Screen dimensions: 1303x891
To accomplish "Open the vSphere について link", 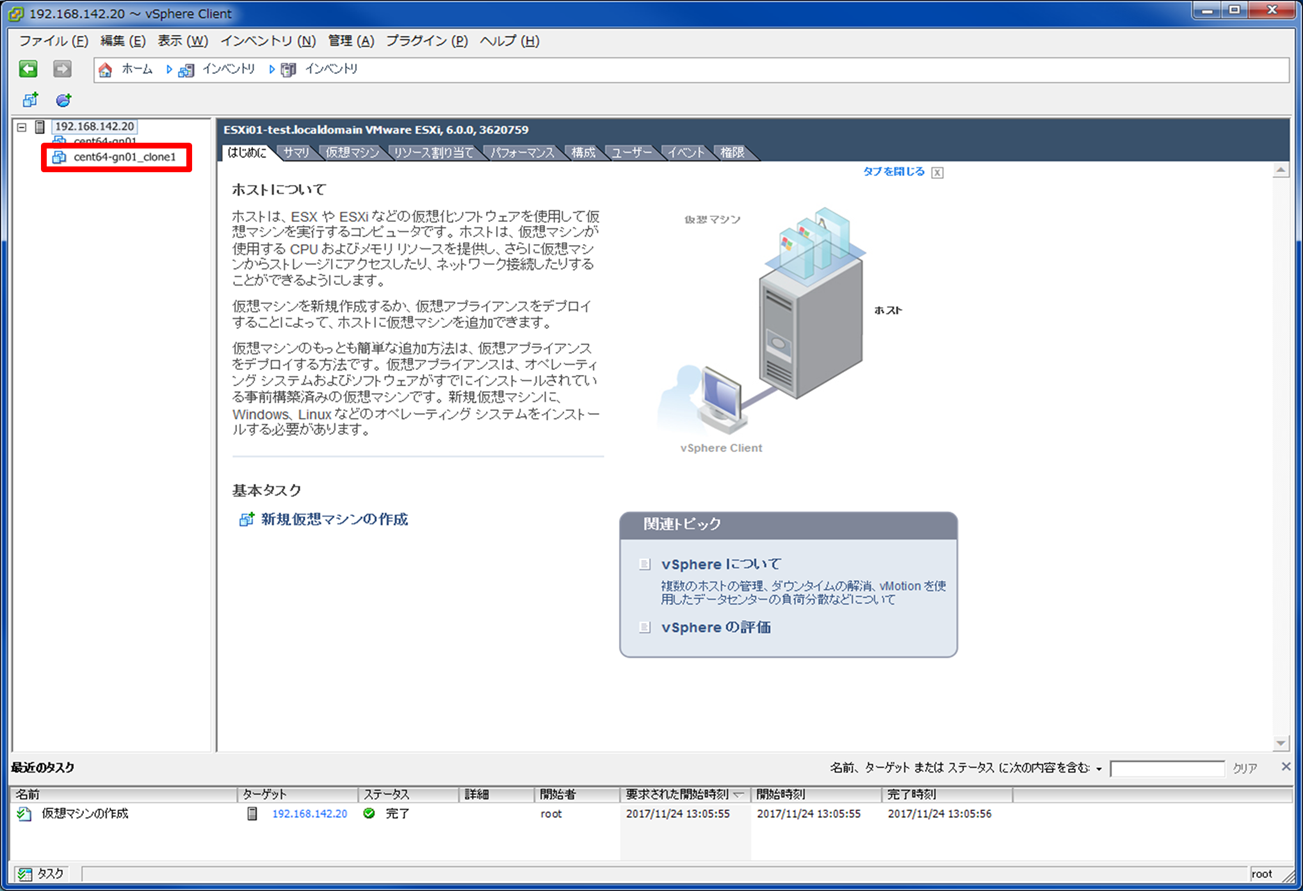I will (x=721, y=565).
